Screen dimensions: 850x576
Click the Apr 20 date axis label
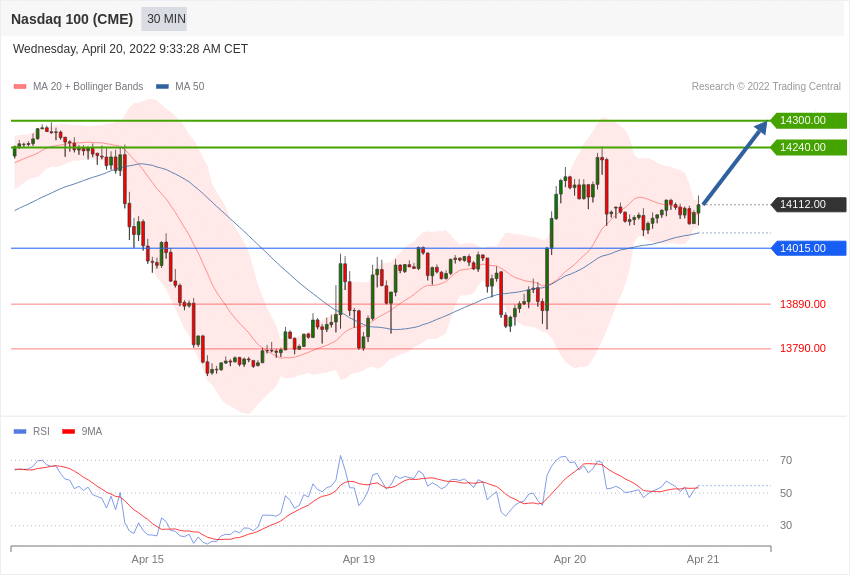570,559
